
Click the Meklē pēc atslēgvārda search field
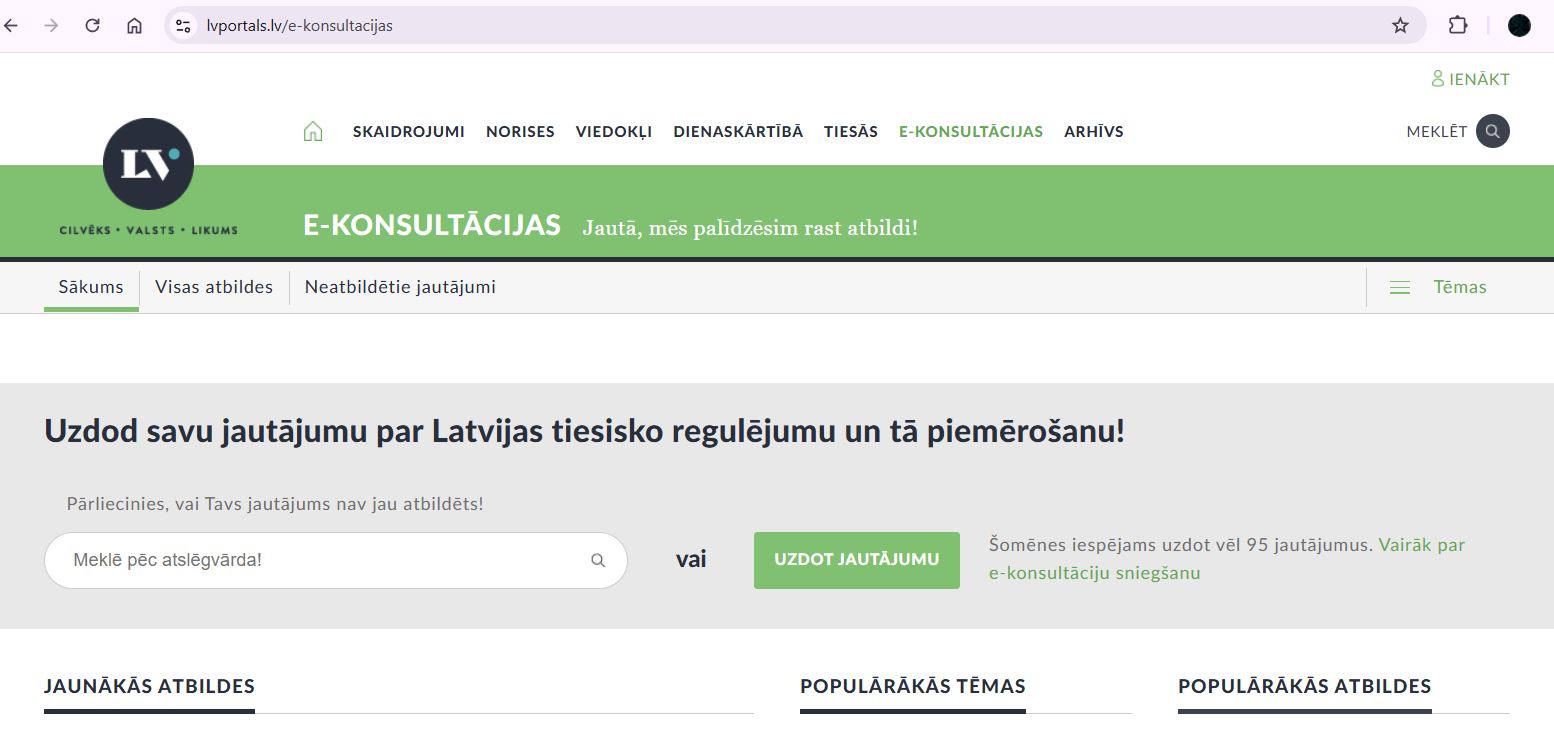tap(320, 561)
